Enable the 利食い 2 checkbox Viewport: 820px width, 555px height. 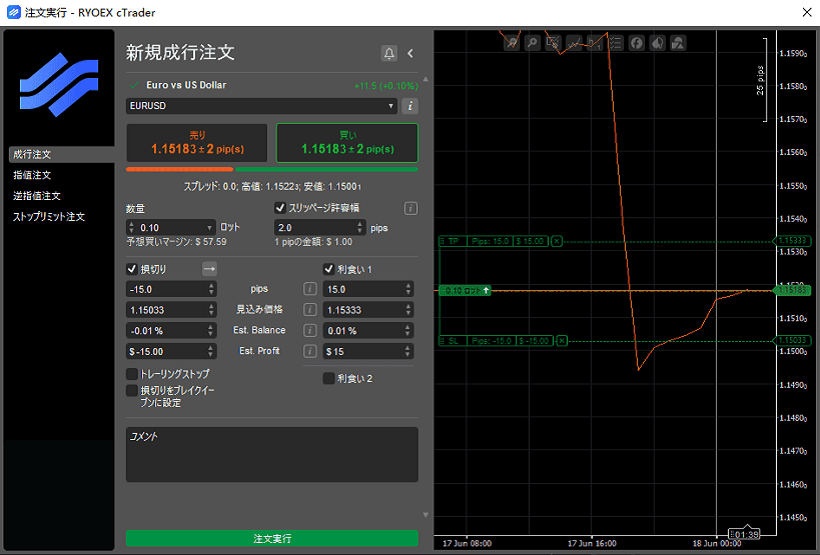(x=328, y=378)
